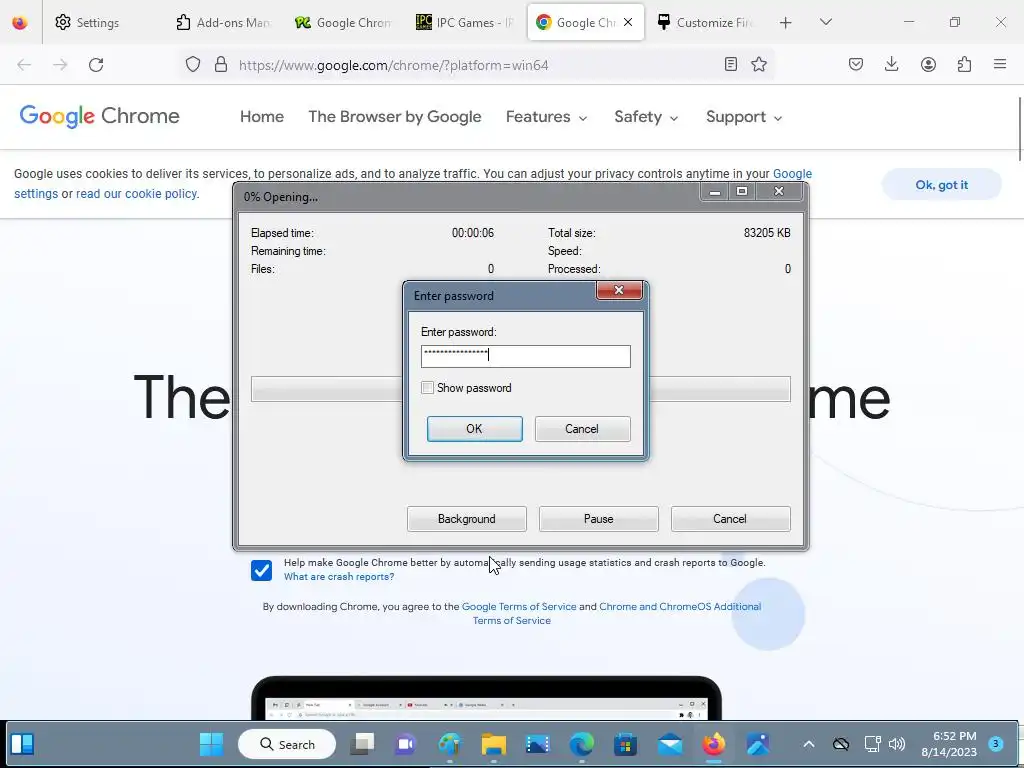1024x768 pixels.
Task: Click the page vertical scrollbar
Action: [1020, 129]
